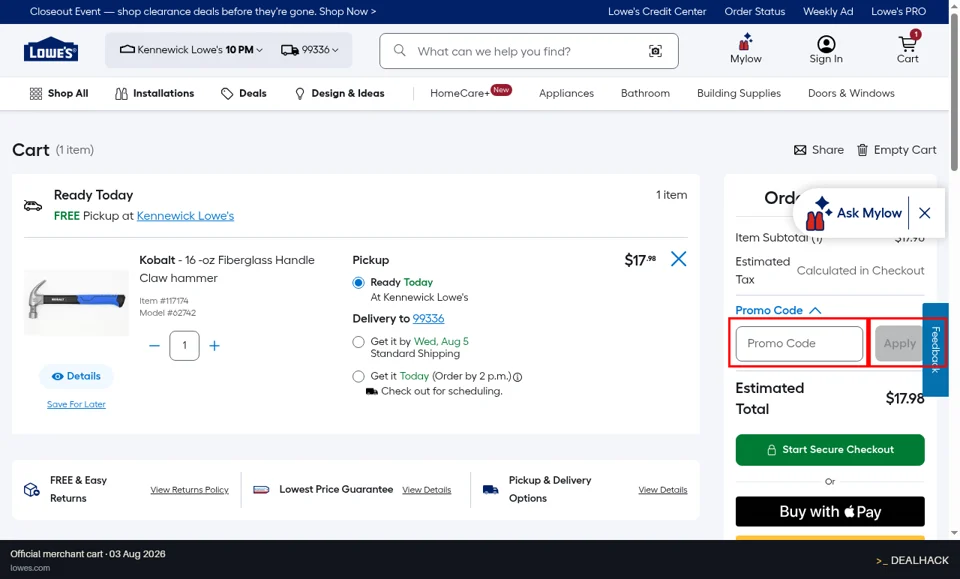
Task: Open the Feedback side tab
Action: pyautogui.click(x=935, y=349)
